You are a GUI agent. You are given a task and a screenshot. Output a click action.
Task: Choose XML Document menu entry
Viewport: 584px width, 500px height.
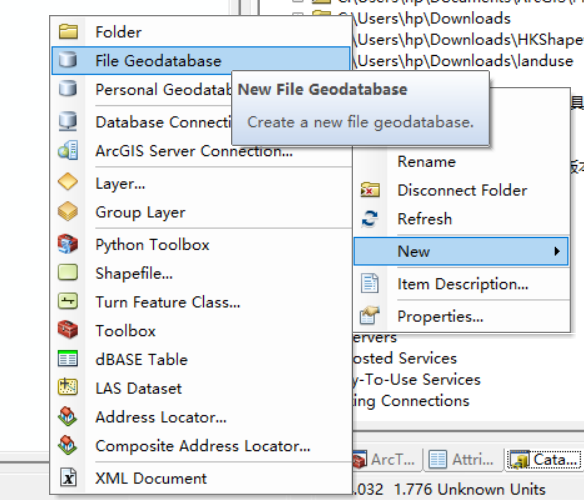[201, 478]
